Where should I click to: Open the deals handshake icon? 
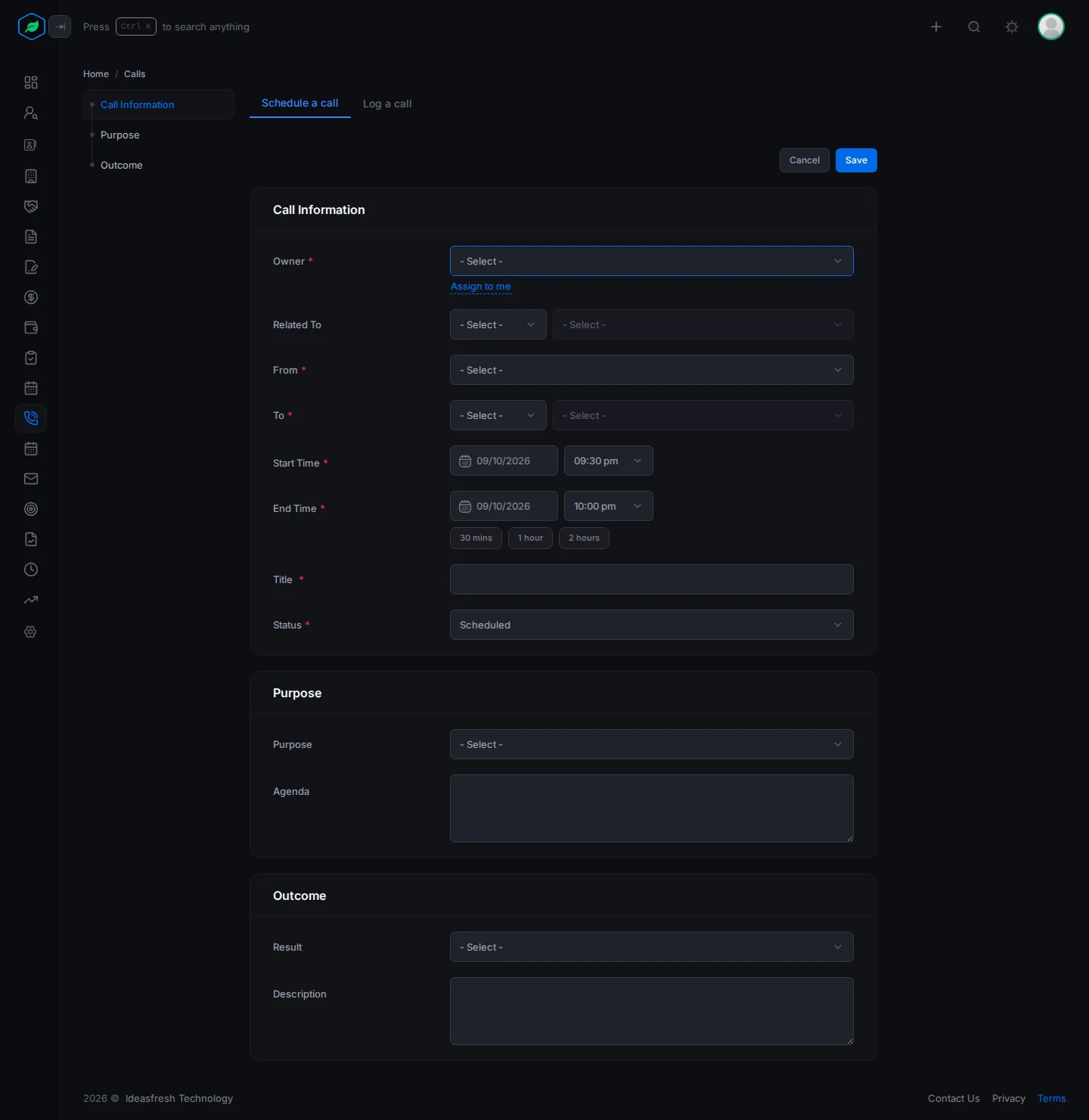coord(31,206)
